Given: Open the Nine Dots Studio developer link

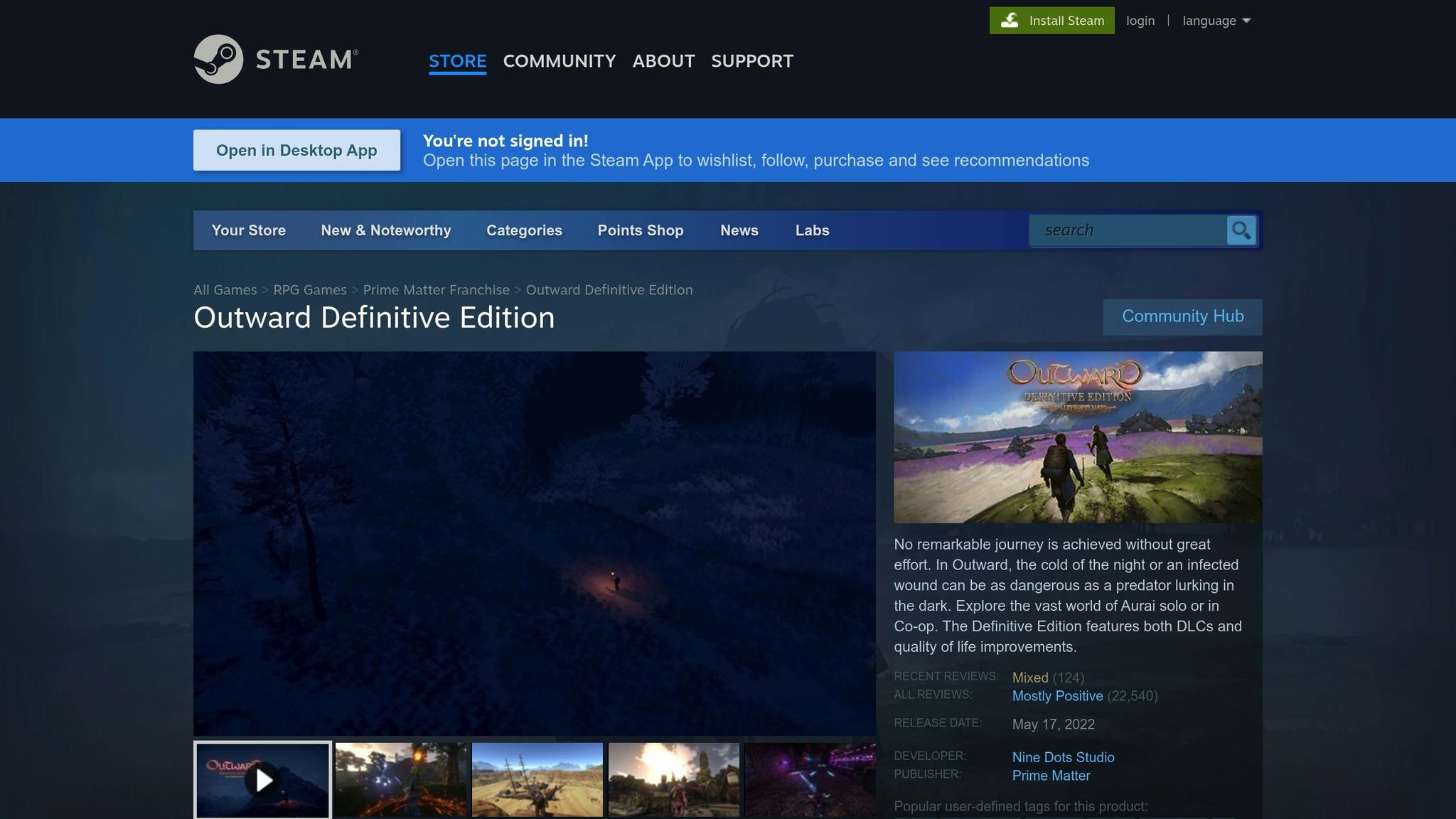Looking at the screenshot, I should [x=1063, y=757].
